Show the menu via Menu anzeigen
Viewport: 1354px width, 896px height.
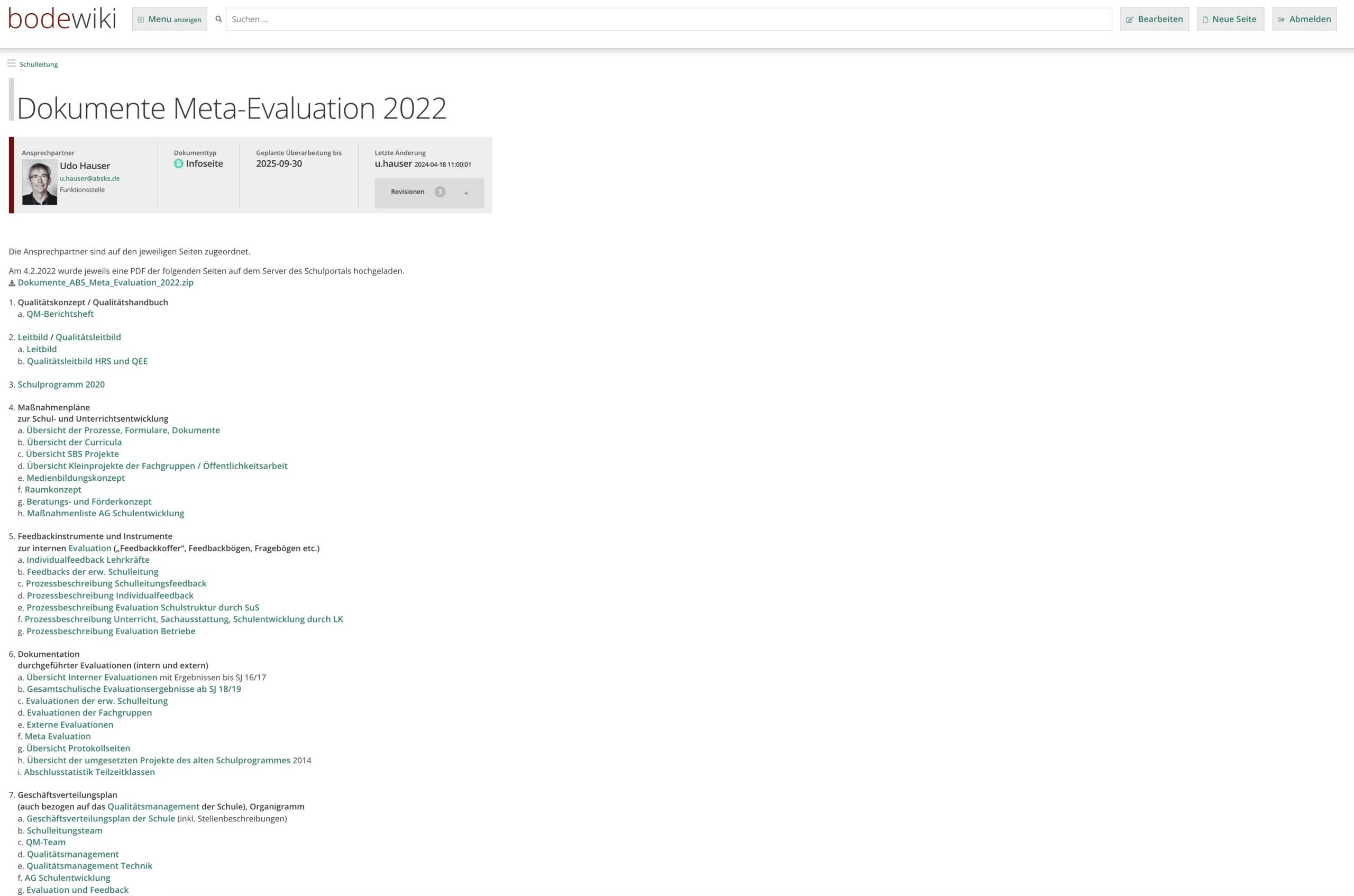[170, 20]
